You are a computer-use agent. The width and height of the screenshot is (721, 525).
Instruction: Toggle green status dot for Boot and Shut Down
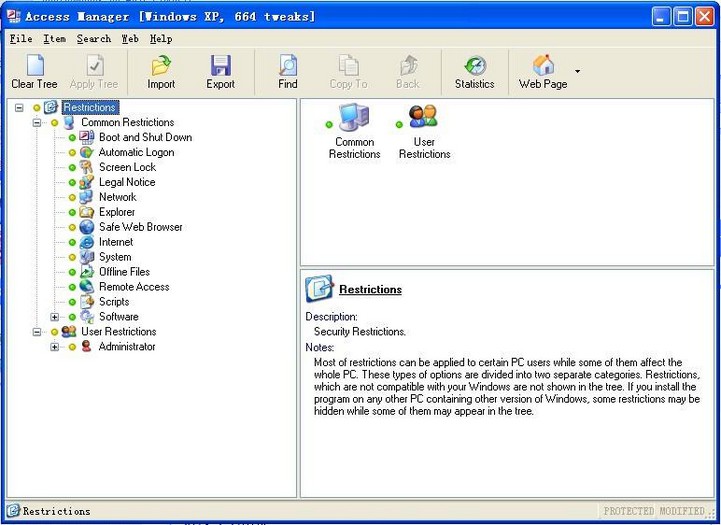72,138
